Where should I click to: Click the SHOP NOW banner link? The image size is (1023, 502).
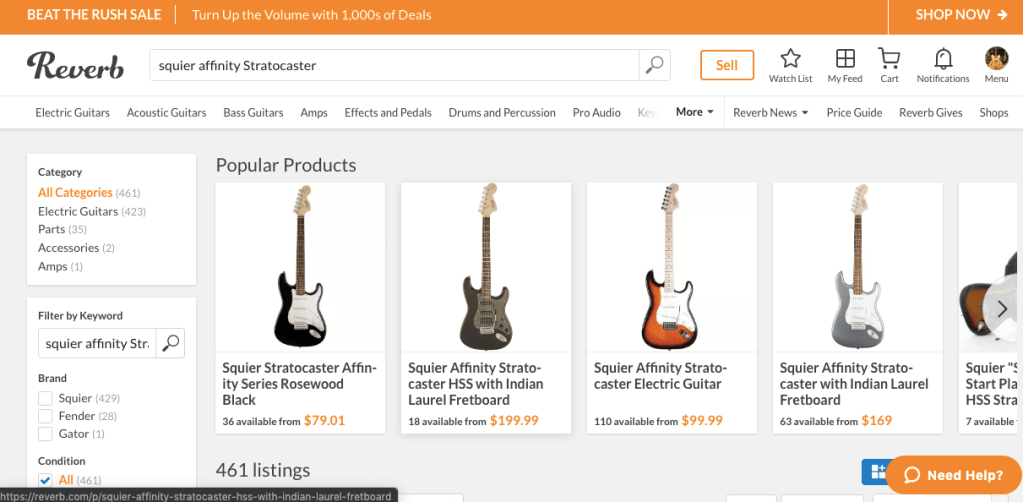pyautogui.click(x=960, y=15)
